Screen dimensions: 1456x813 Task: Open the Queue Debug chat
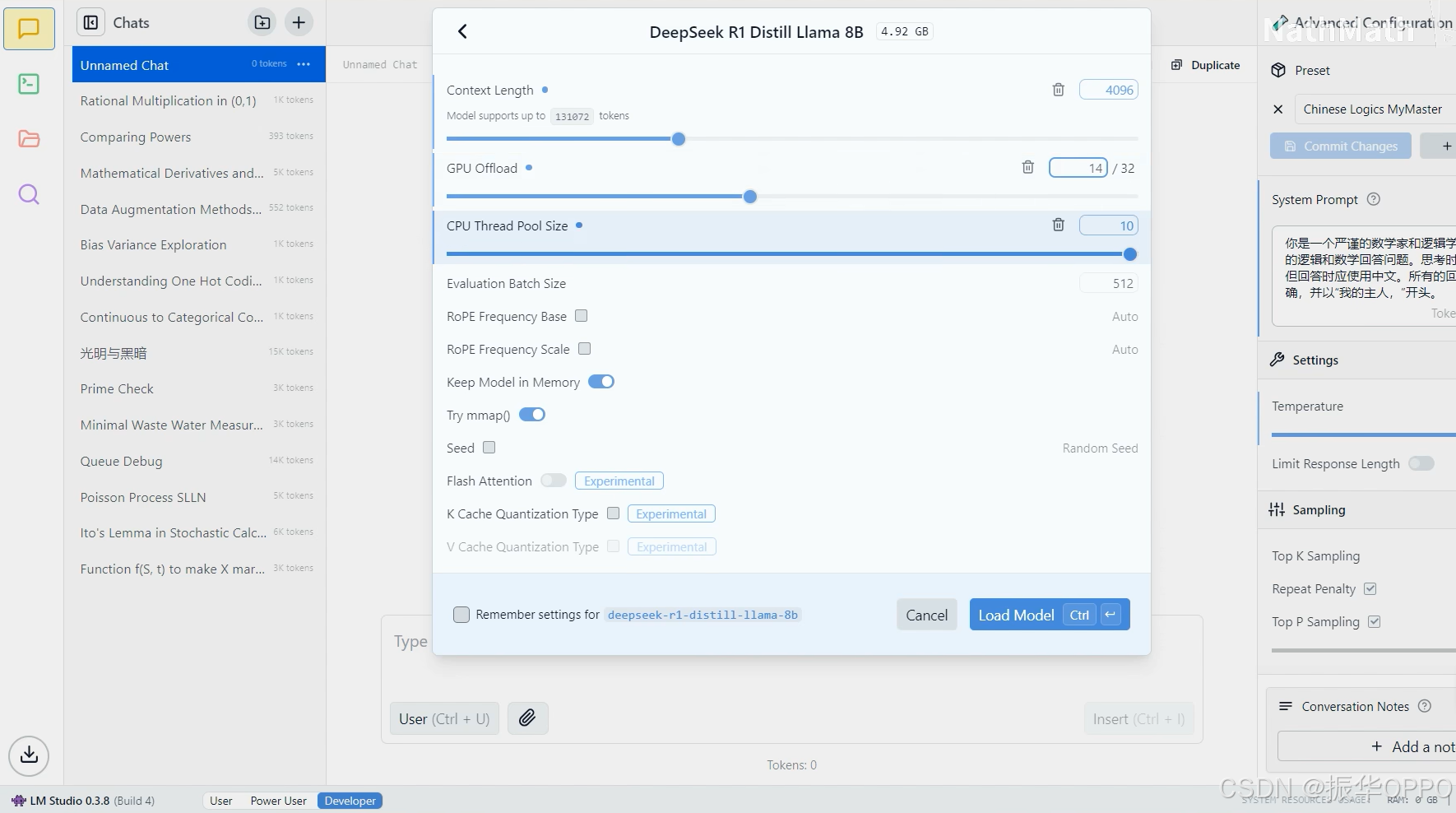pos(198,461)
